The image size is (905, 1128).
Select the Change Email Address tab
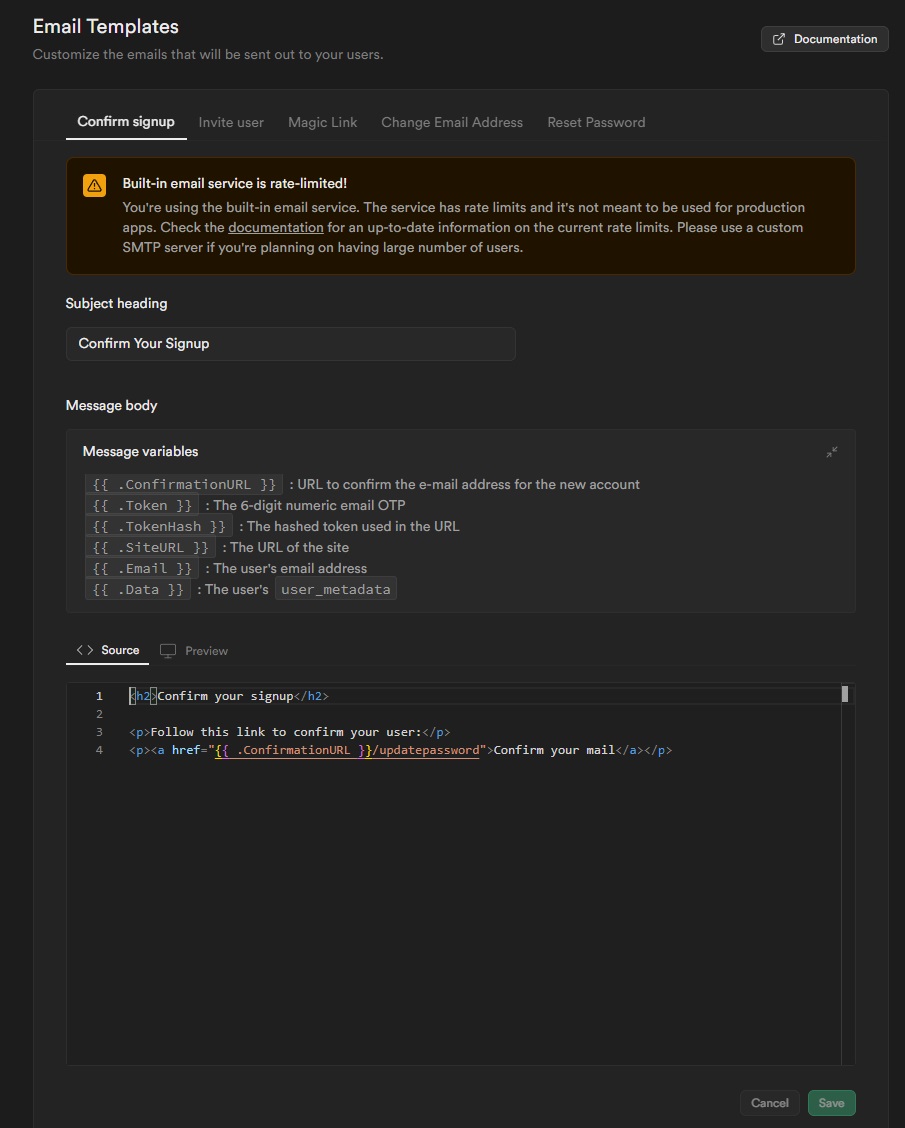tap(452, 122)
